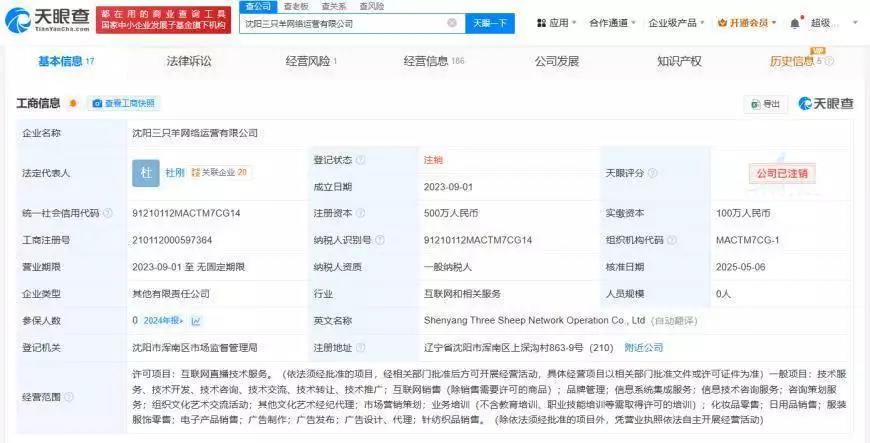Open the 经营风险 tab
The image size is (870, 443).
click(311, 62)
